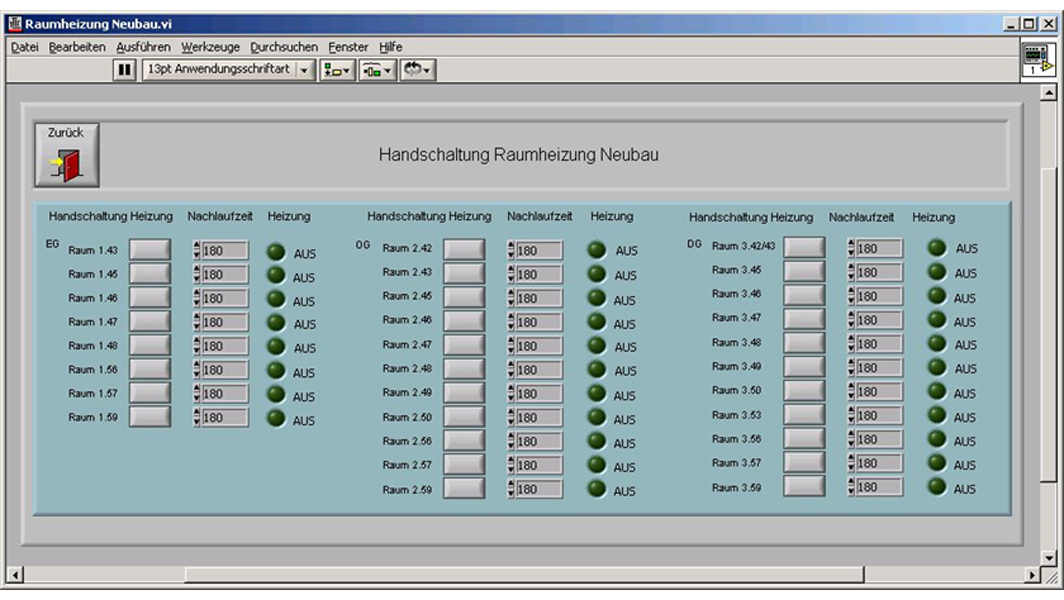
Task: Click the Pause execution button in toolbar
Action: [127, 70]
